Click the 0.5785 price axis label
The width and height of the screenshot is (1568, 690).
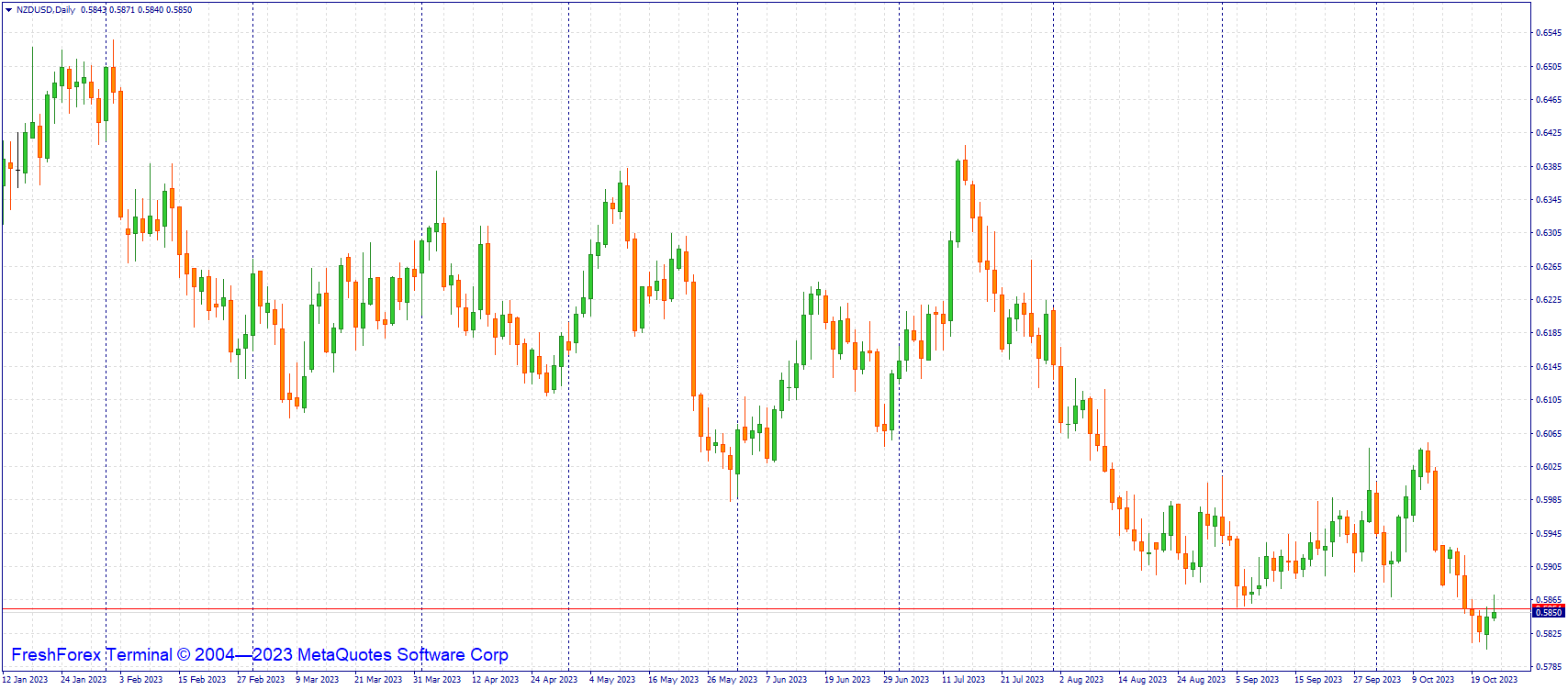pyautogui.click(x=1550, y=667)
